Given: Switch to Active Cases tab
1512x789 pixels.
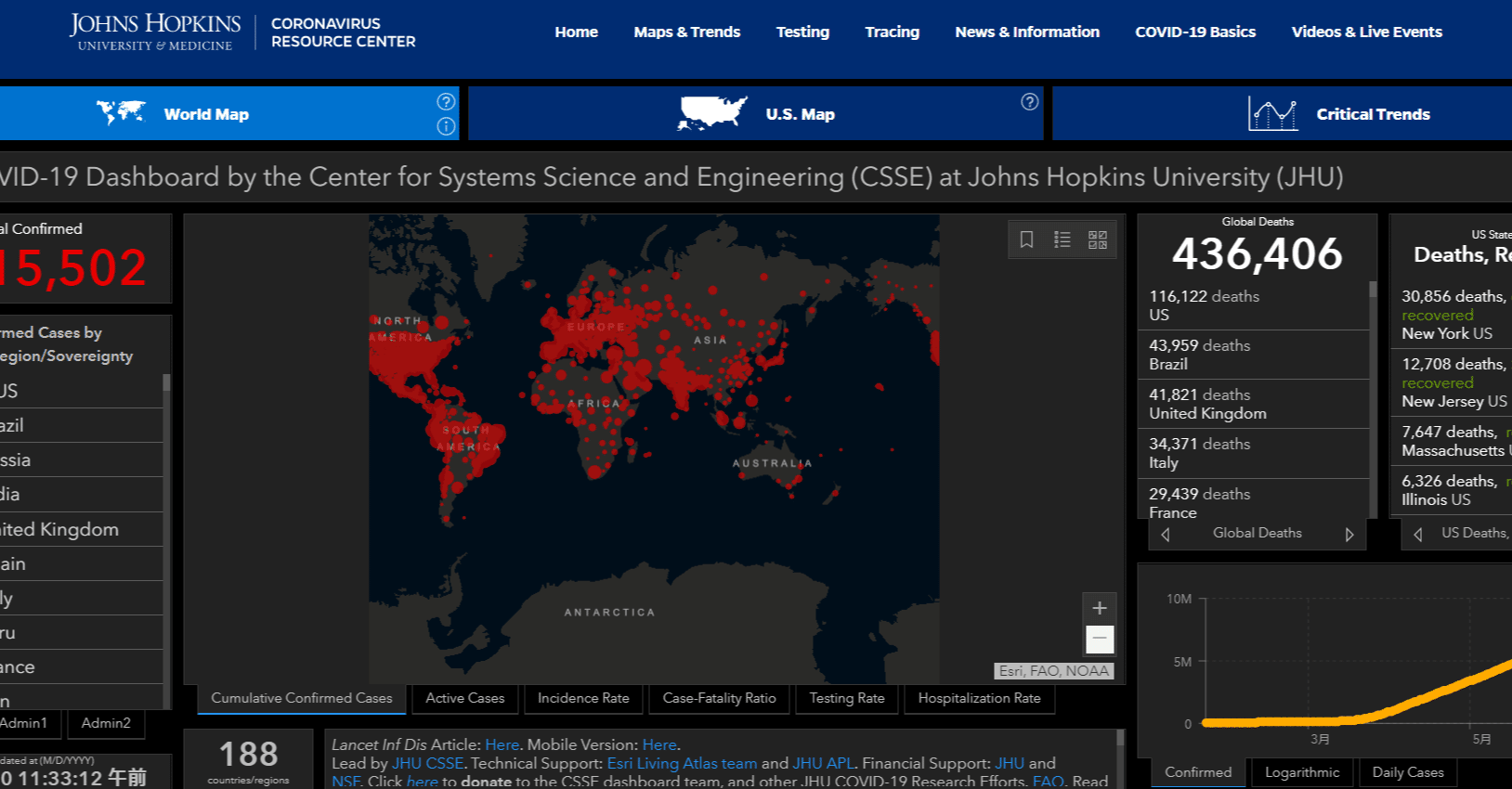Looking at the screenshot, I should click(x=465, y=698).
